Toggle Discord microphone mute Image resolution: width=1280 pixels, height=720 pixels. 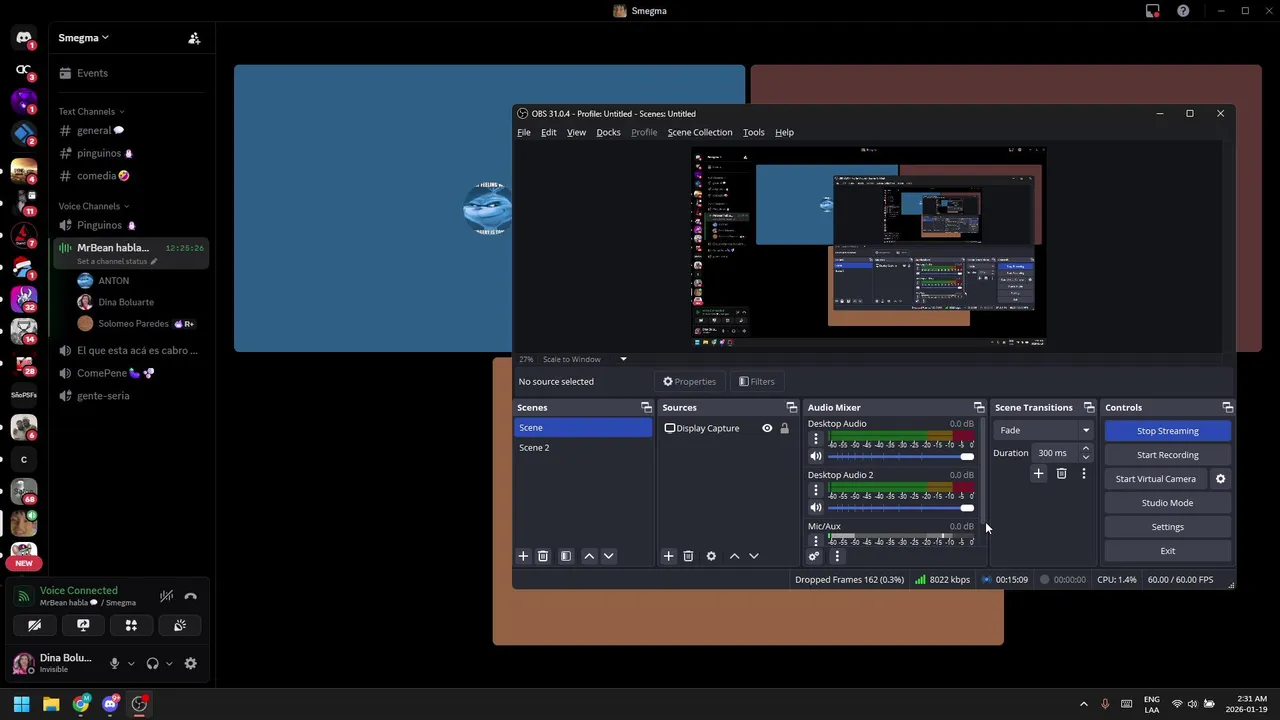click(114, 663)
